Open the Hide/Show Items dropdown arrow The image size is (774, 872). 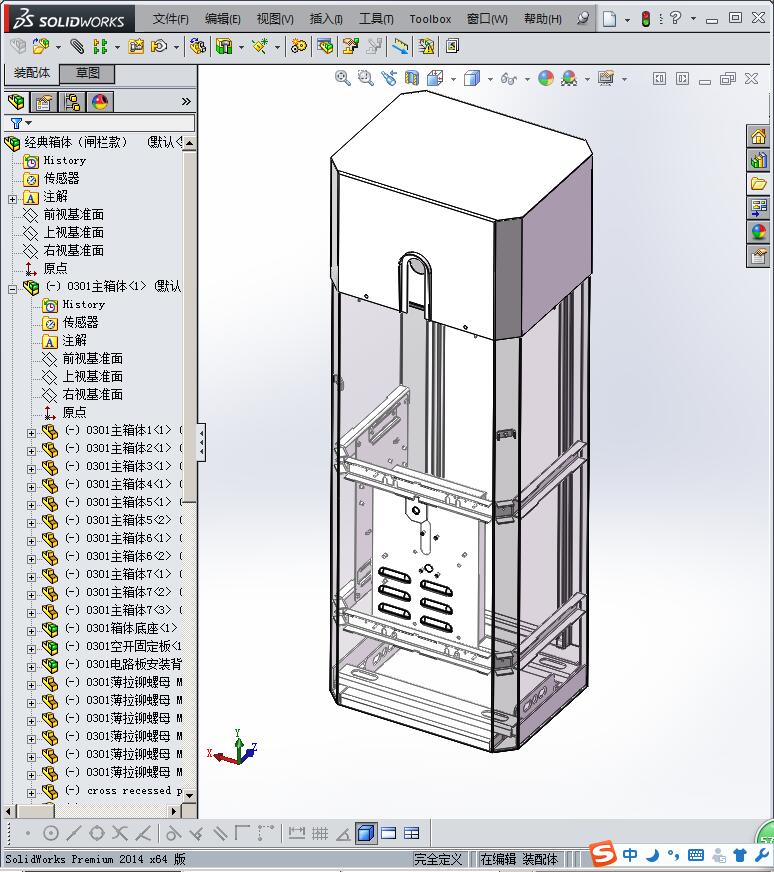527,80
